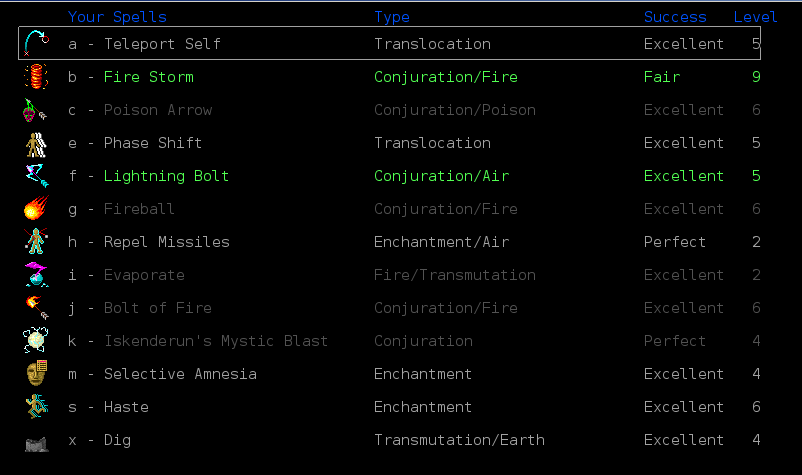Select the Bolt of Fire icon
The image size is (802, 475).
click(x=36, y=308)
